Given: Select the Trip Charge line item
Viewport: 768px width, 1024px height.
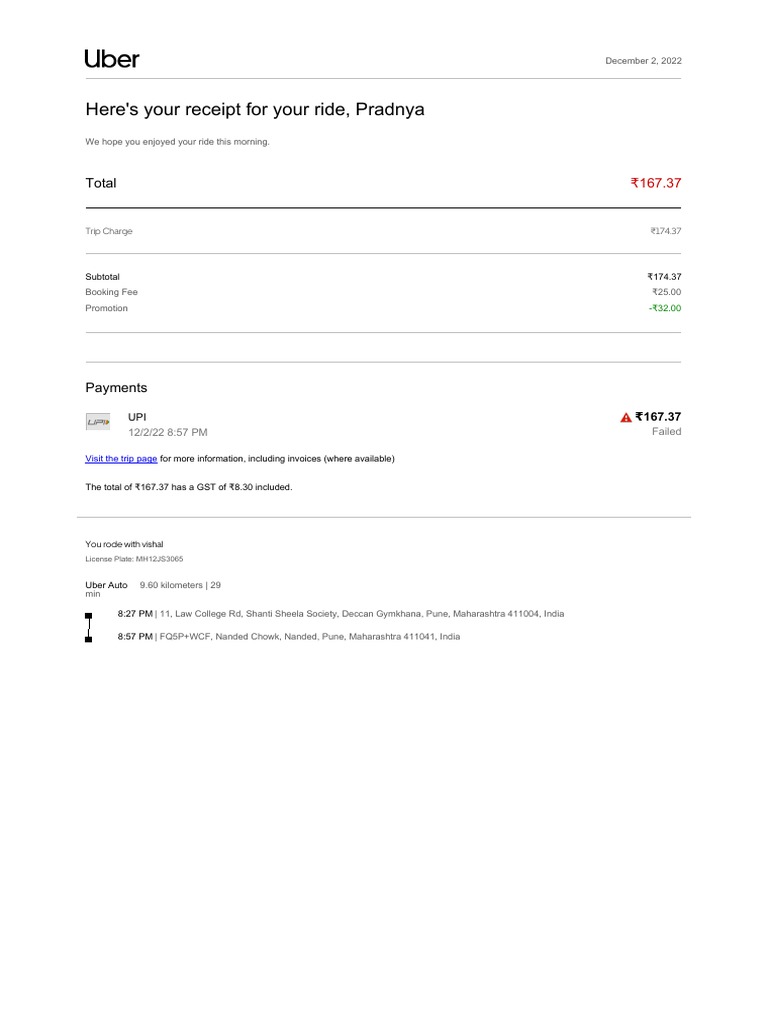Looking at the screenshot, I should point(383,231).
